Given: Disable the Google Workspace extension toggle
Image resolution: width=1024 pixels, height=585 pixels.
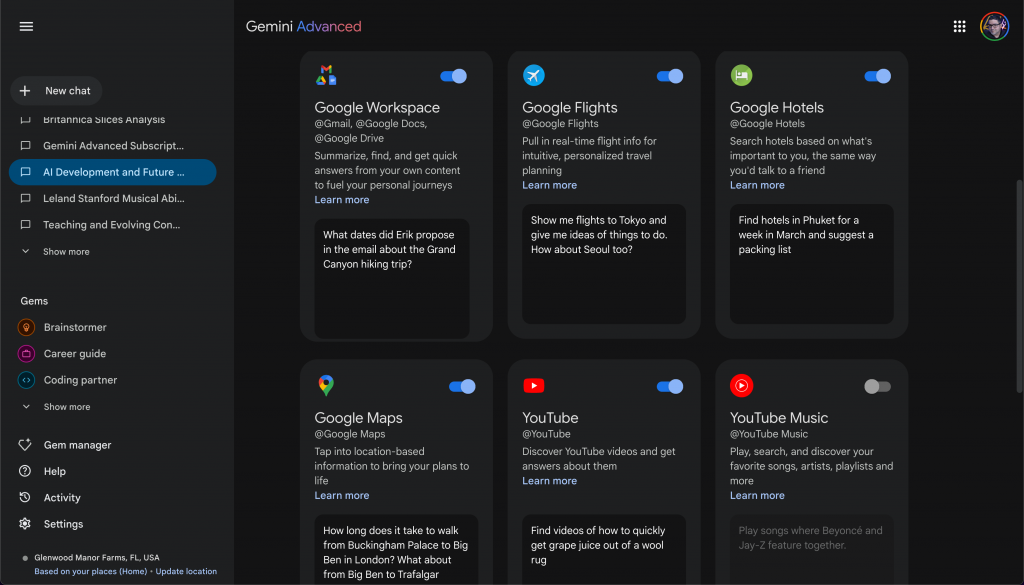Looking at the screenshot, I should pos(453,76).
